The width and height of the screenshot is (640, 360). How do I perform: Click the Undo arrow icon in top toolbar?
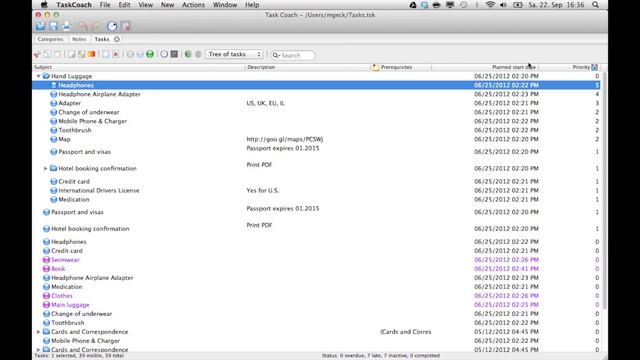coord(83,26)
